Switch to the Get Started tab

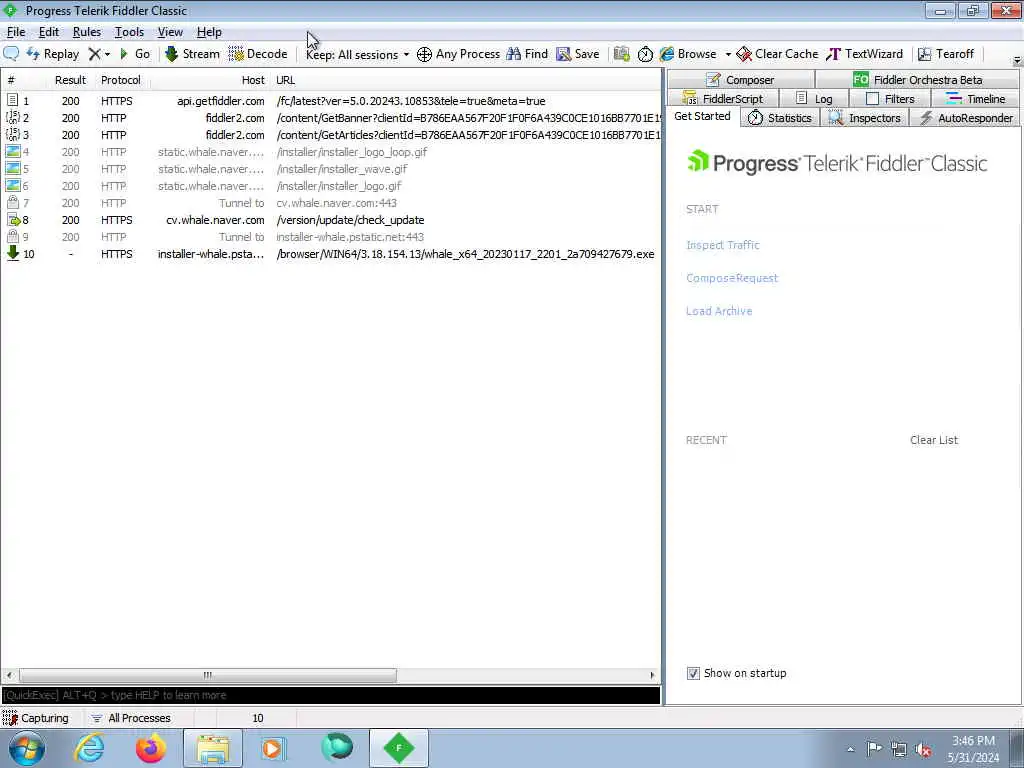click(702, 116)
